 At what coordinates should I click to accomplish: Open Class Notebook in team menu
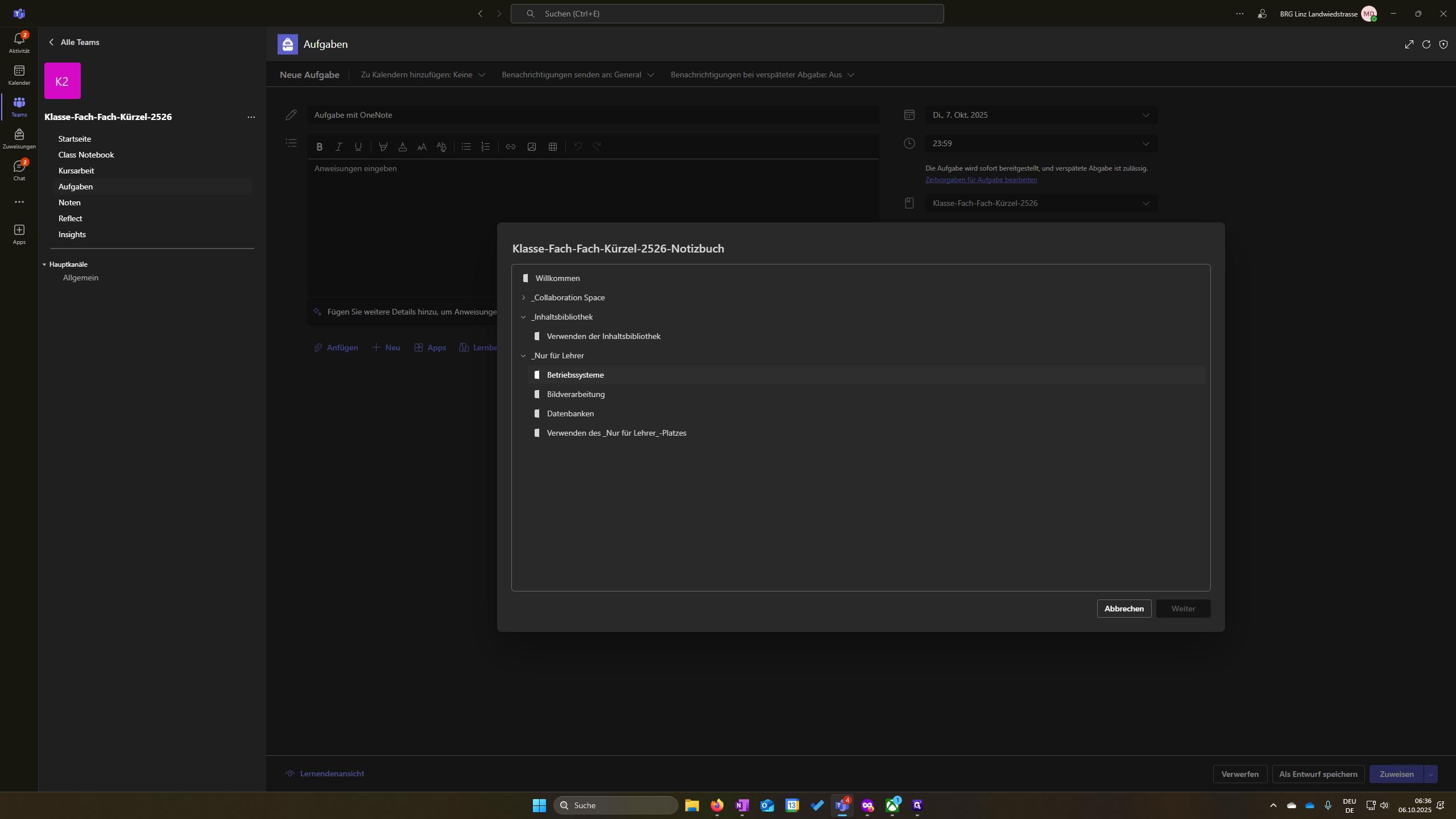86,155
